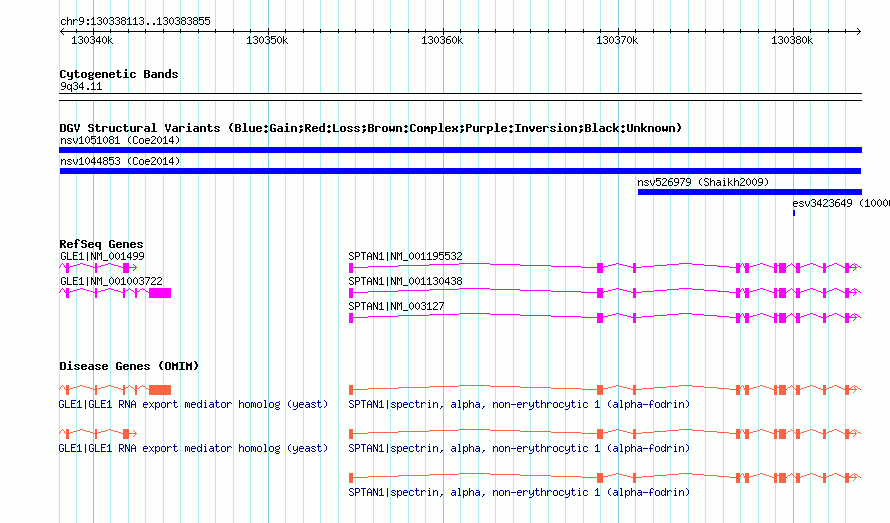Open the nsv1051081 (Coe2014) variant label
Viewport: 890px width, 523px height.
(x=120, y=140)
